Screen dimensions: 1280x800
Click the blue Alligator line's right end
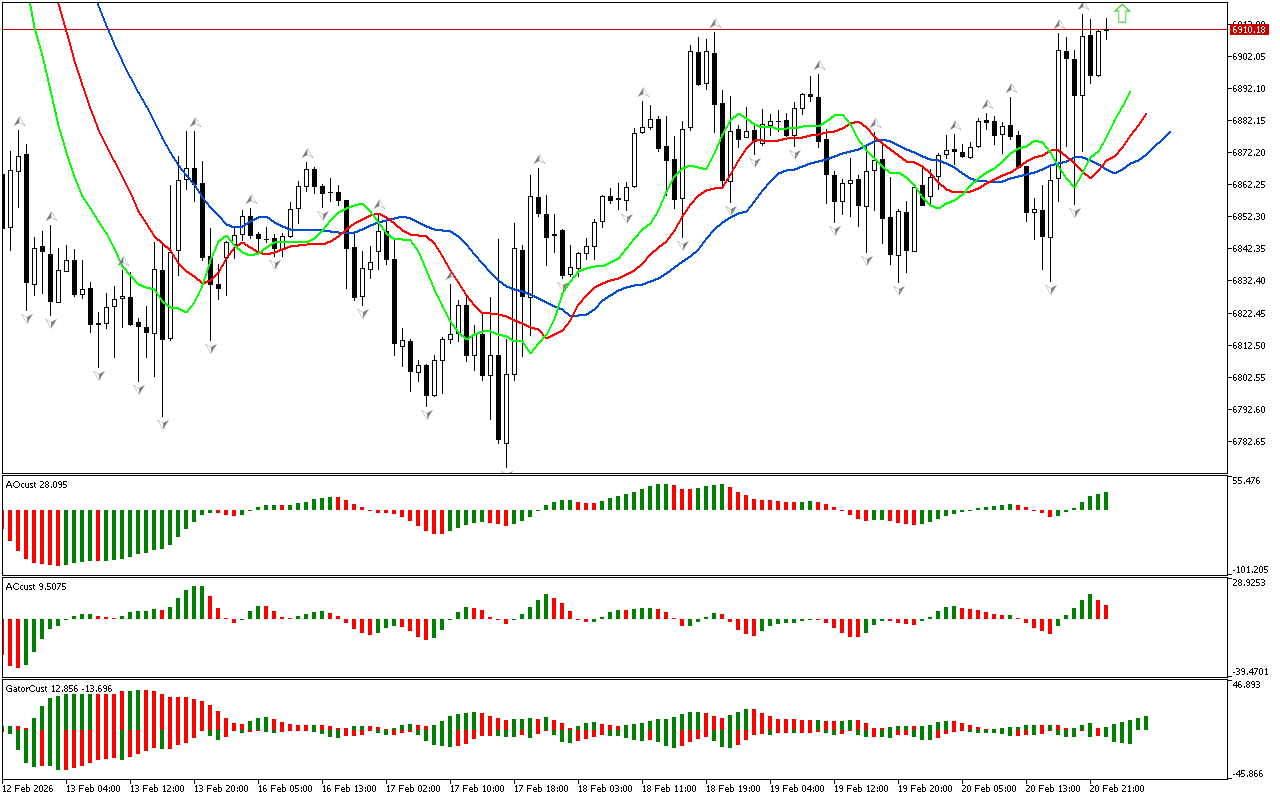1168,132
